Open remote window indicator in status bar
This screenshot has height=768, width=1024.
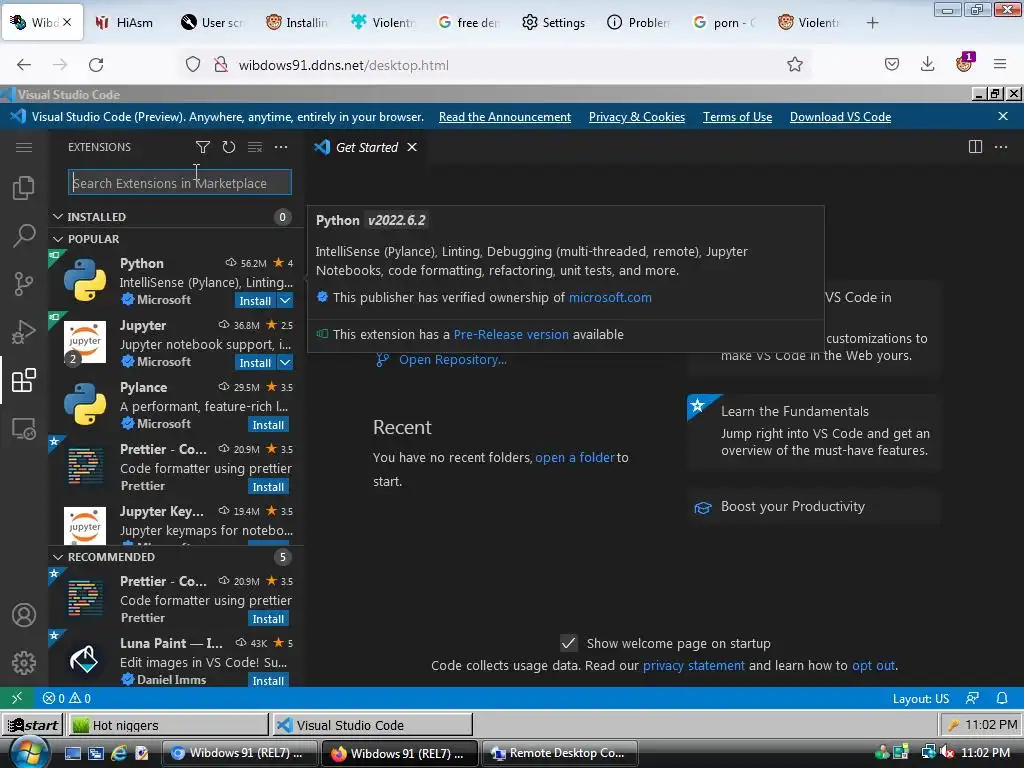coord(17,698)
